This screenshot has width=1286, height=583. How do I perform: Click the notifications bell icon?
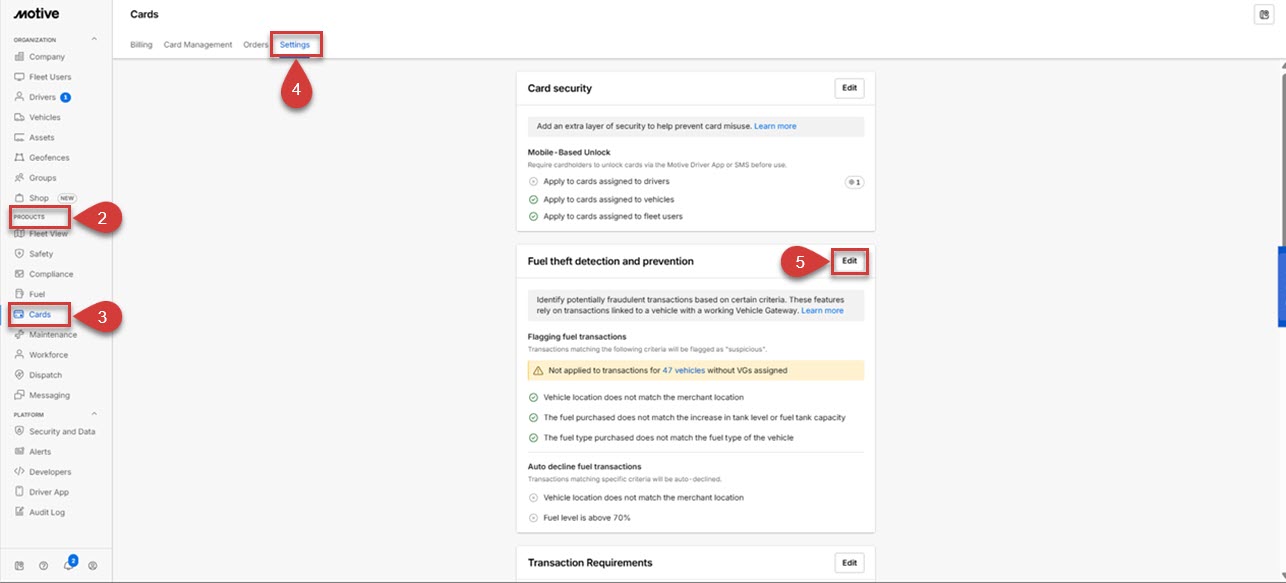pos(68,565)
